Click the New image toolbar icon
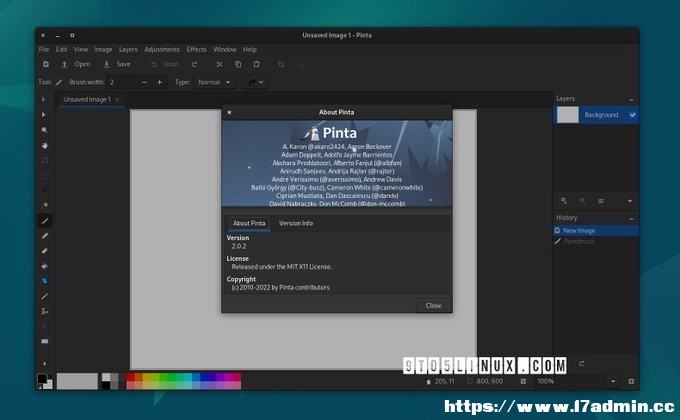The image size is (680, 420). (x=46, y=64)
